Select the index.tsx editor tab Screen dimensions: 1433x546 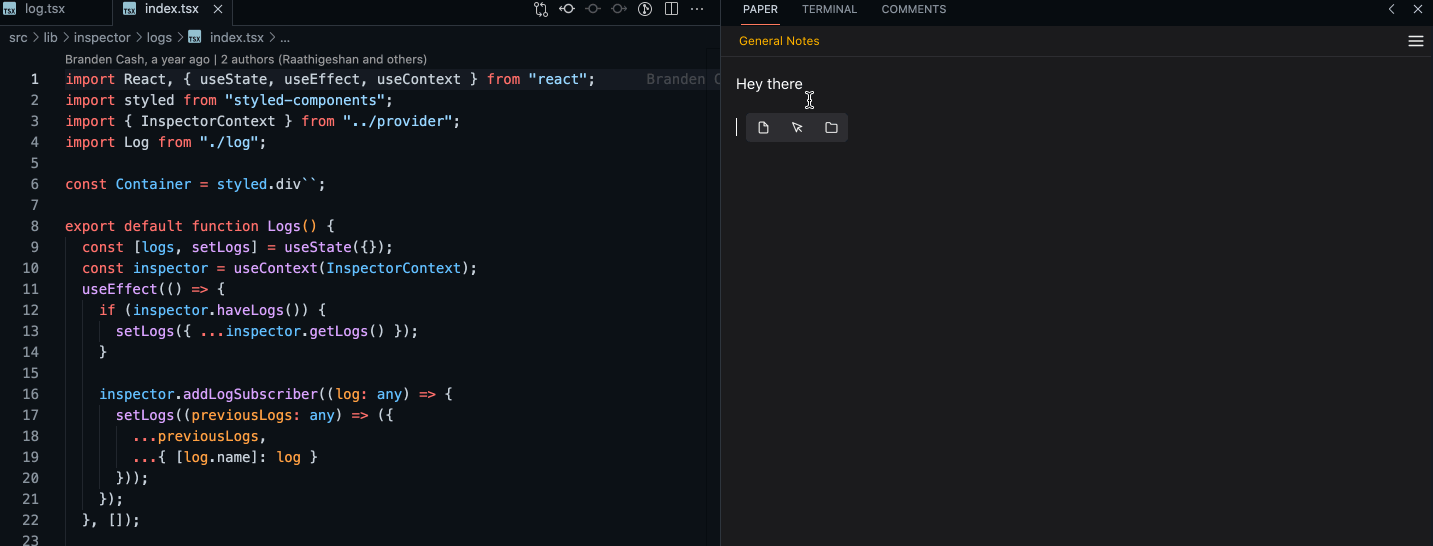(x=171, y=9)
